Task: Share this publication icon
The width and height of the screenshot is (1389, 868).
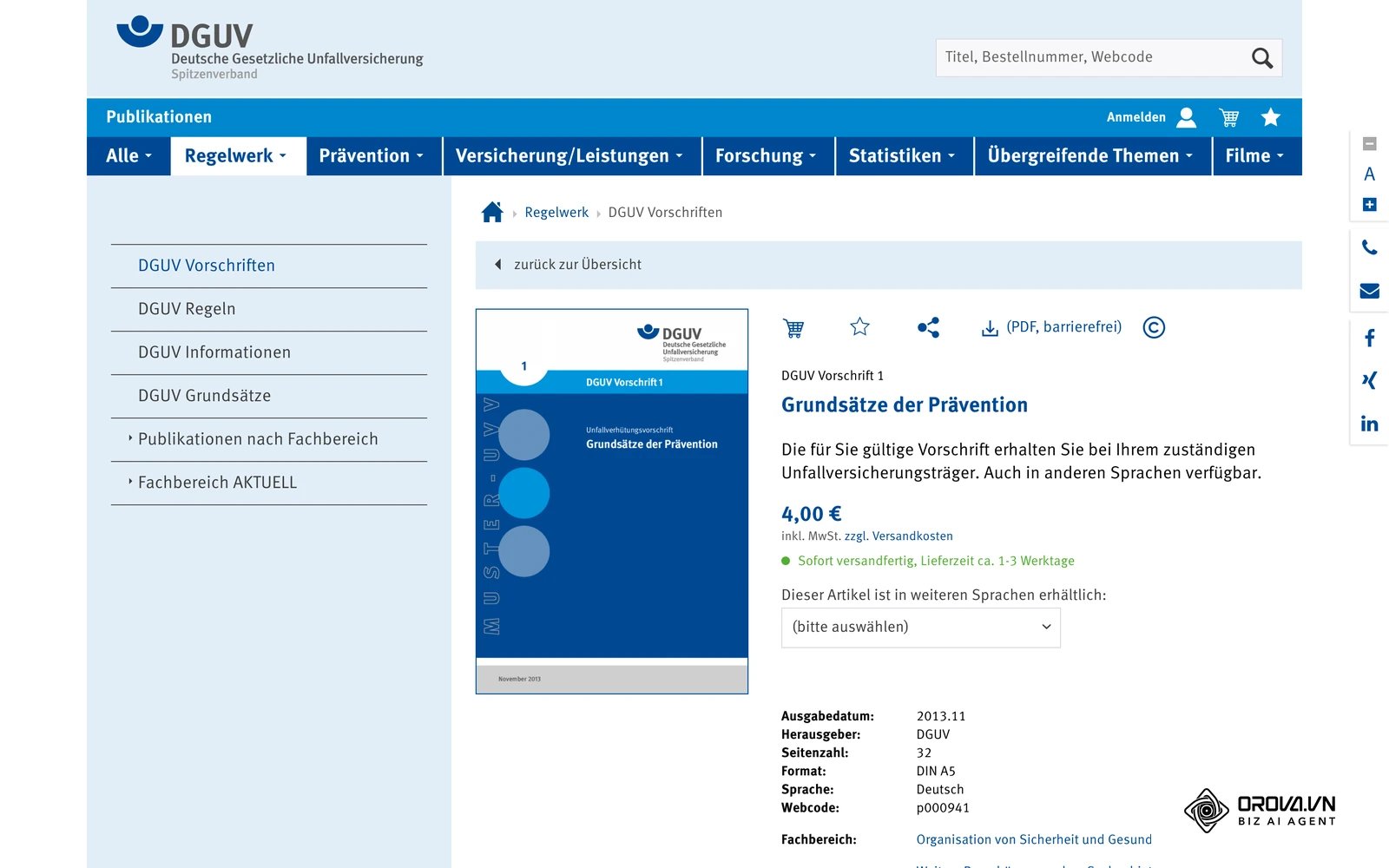Action: click(x=928, y=327)
